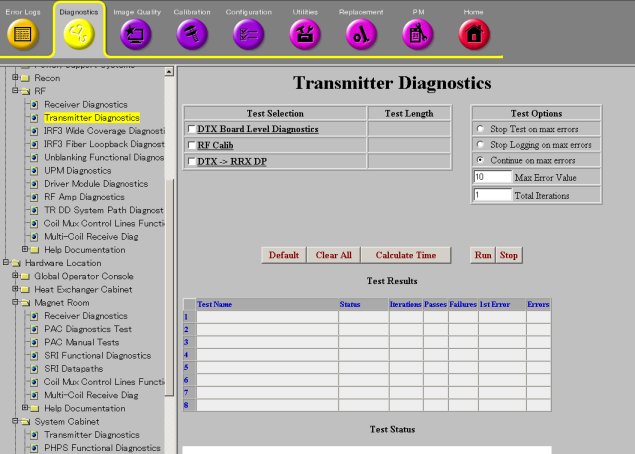Open the Utilities icon

(305, 34)
